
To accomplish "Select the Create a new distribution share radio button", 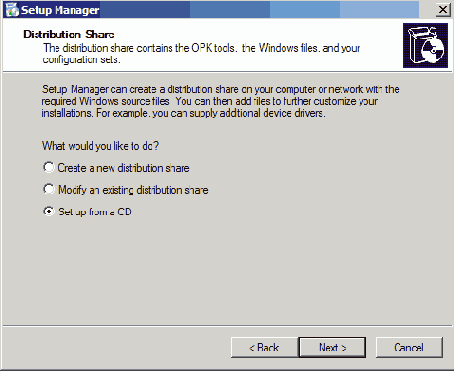I will pyautogui.click(x=49, y=167).
